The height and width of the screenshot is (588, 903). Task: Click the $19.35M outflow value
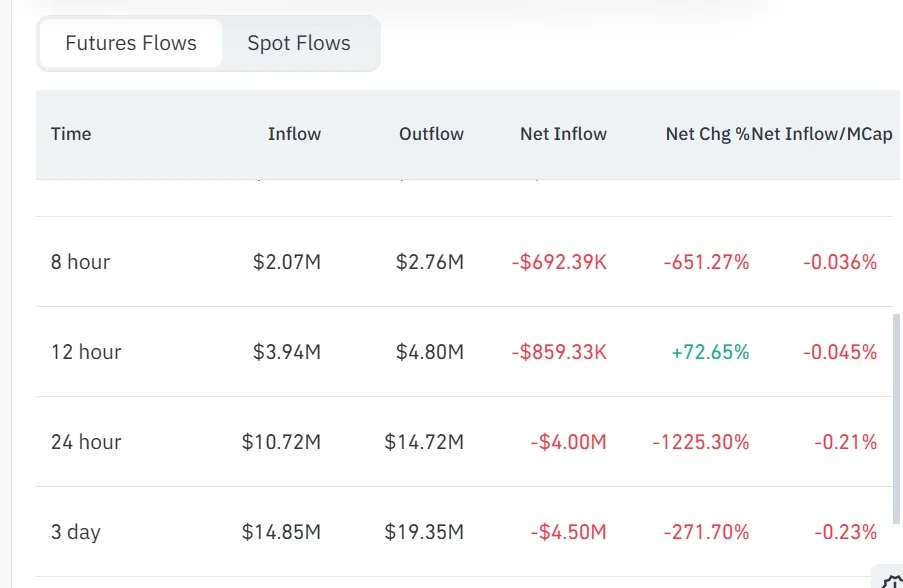424,532
